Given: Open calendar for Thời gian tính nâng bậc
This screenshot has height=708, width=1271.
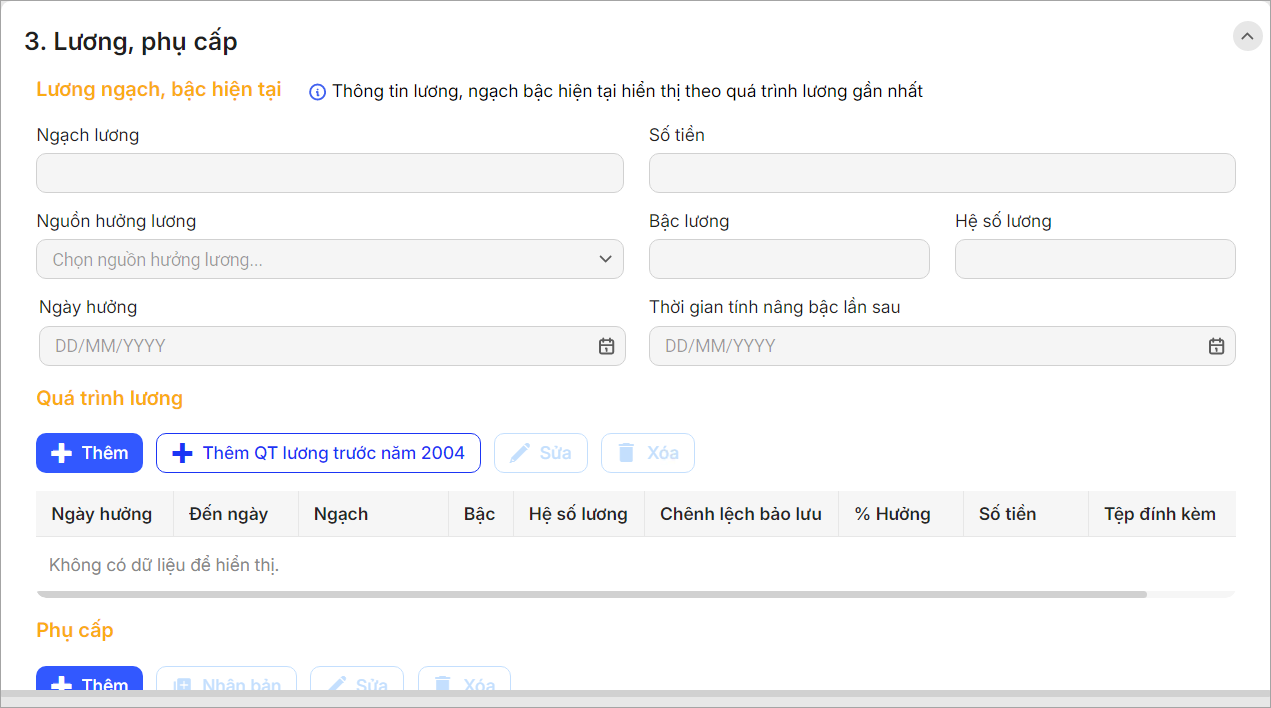Looking at the screenshot, I should (x=1216, y=346).
